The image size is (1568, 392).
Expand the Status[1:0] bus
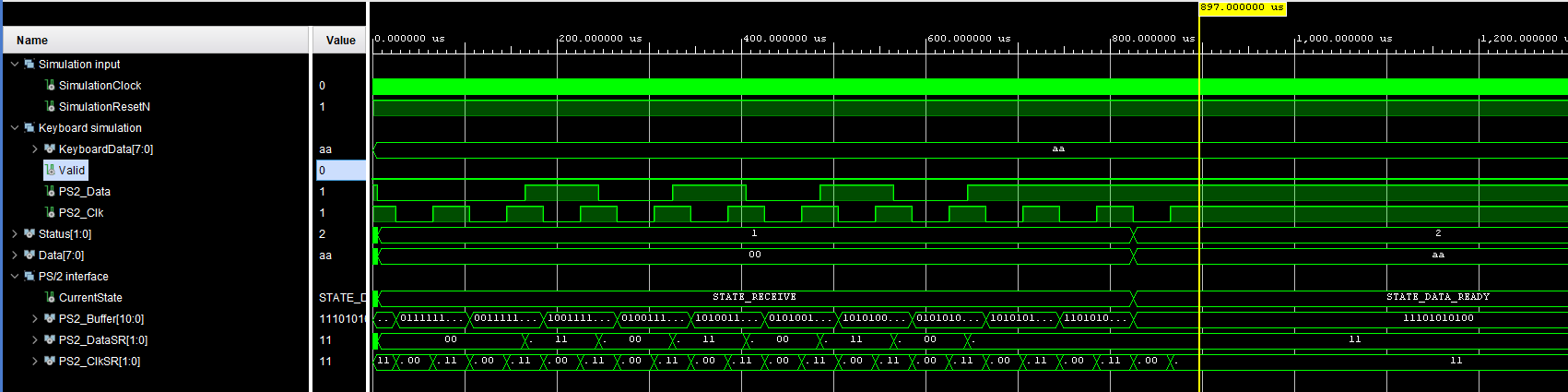pyautogui.click(x=15, y=234)
